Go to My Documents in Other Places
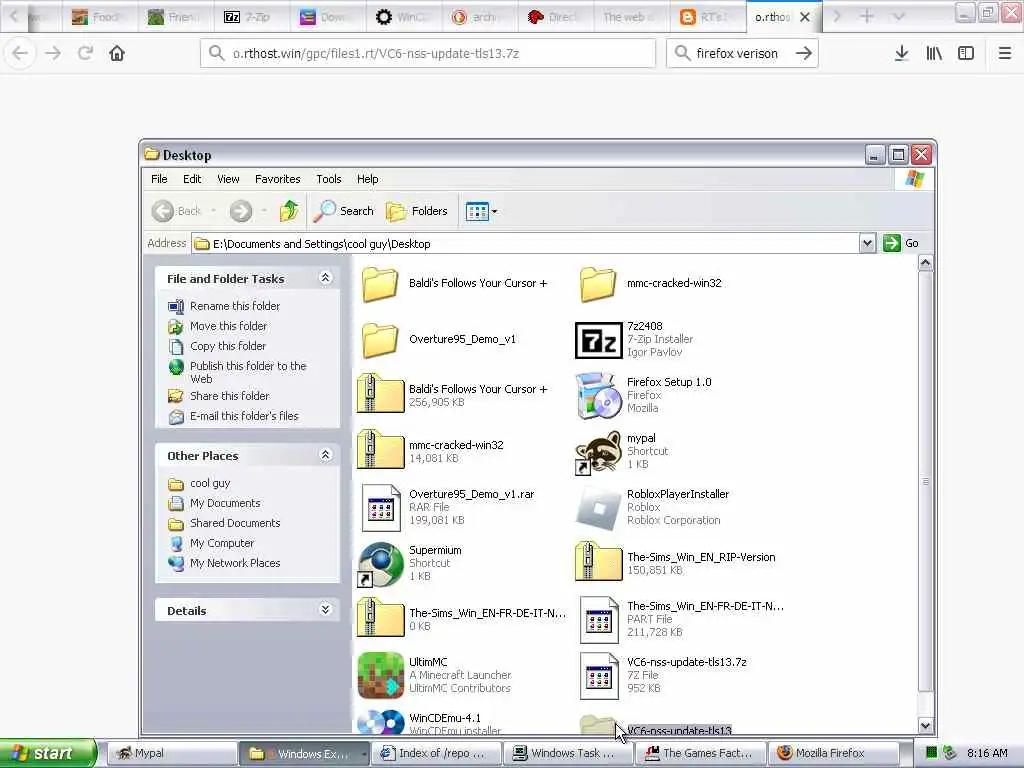The height and width of the screenshot is (768, 1024). 225,503
